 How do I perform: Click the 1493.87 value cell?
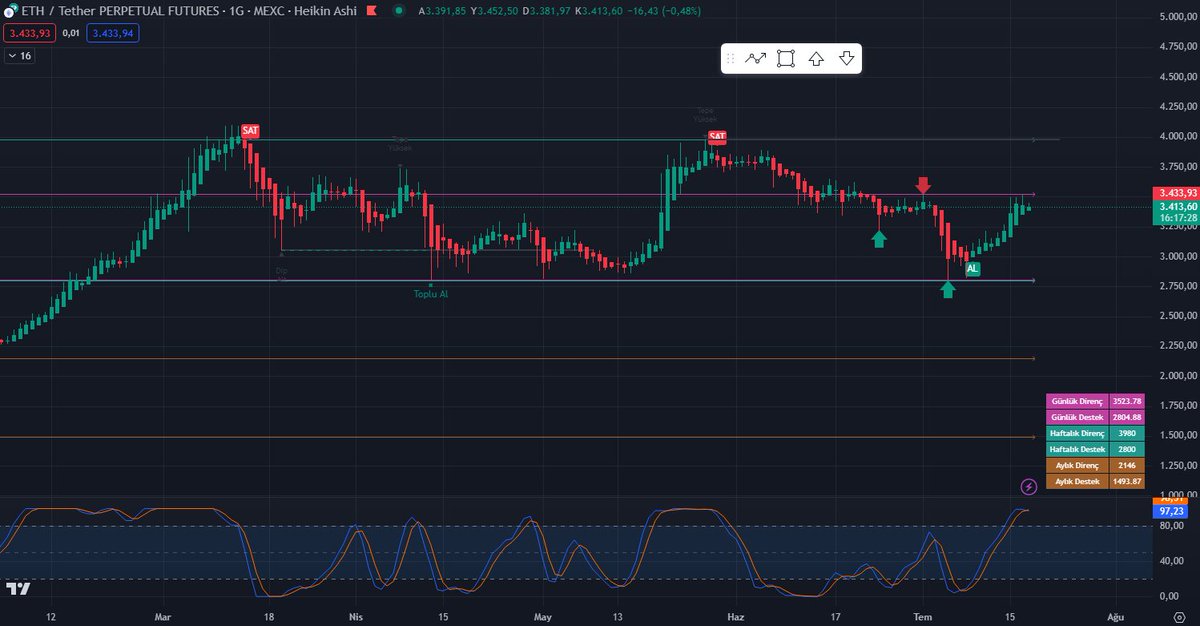coord(1127,482)
